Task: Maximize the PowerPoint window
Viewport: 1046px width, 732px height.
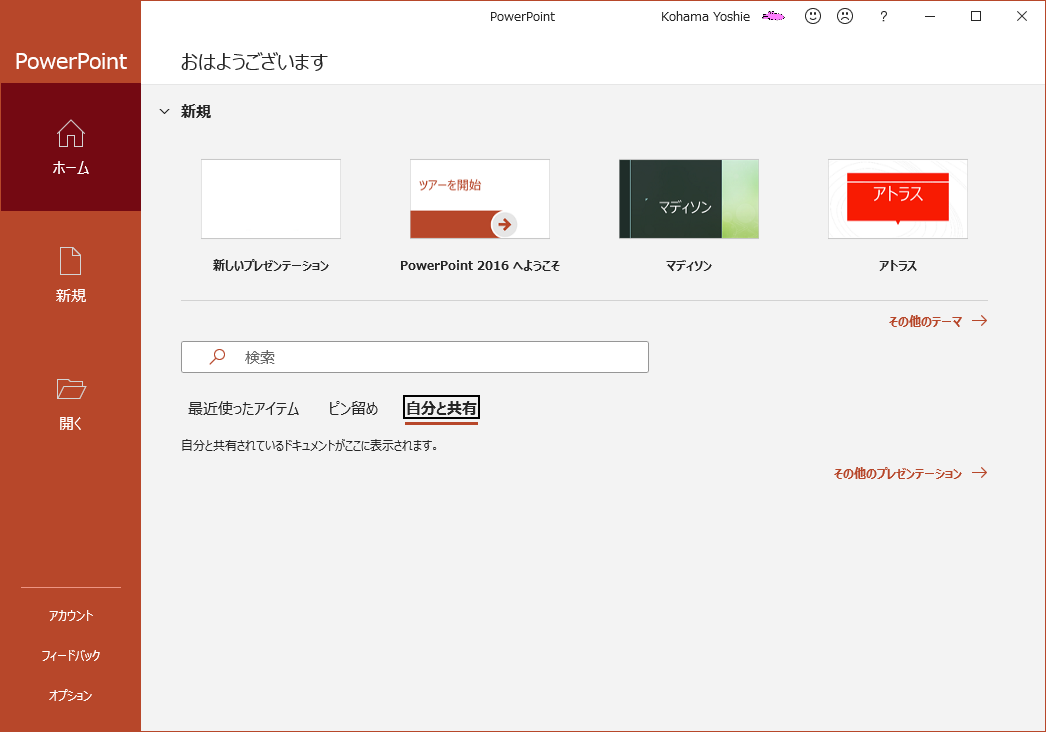Action: (976, 16)
